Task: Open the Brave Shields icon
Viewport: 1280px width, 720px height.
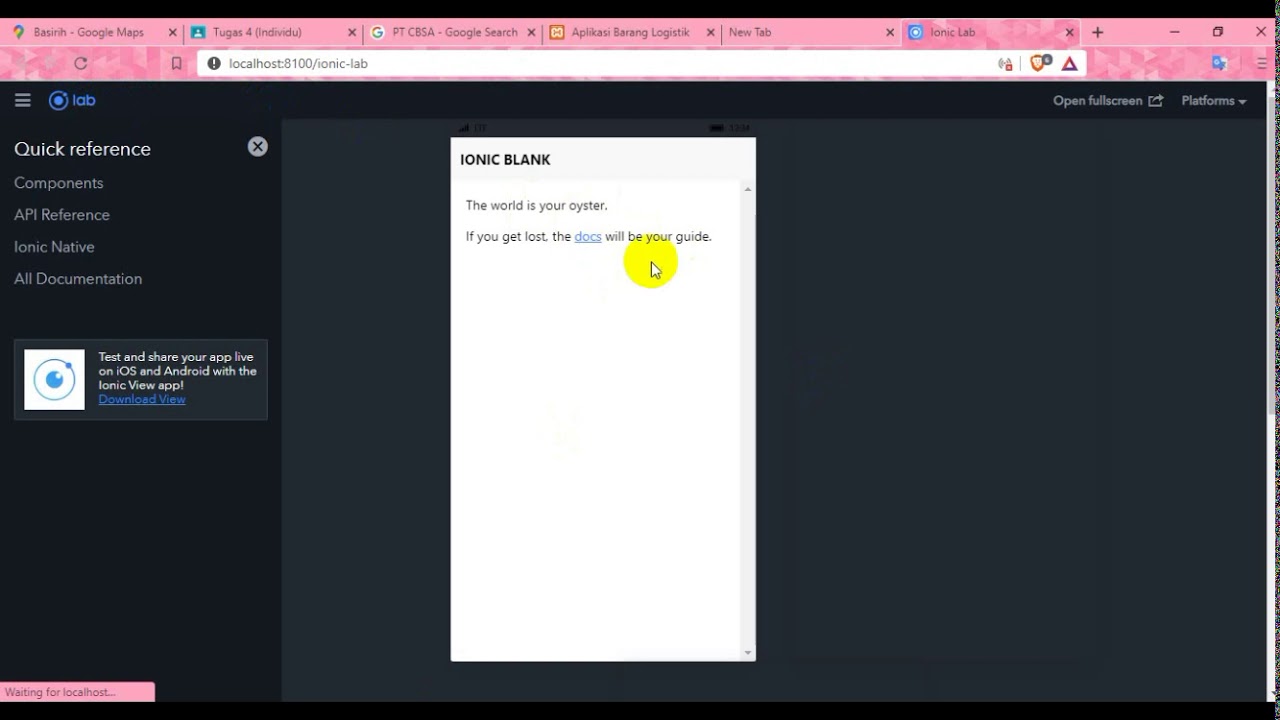Action: pyautogui.click(x=1040, y=63)
